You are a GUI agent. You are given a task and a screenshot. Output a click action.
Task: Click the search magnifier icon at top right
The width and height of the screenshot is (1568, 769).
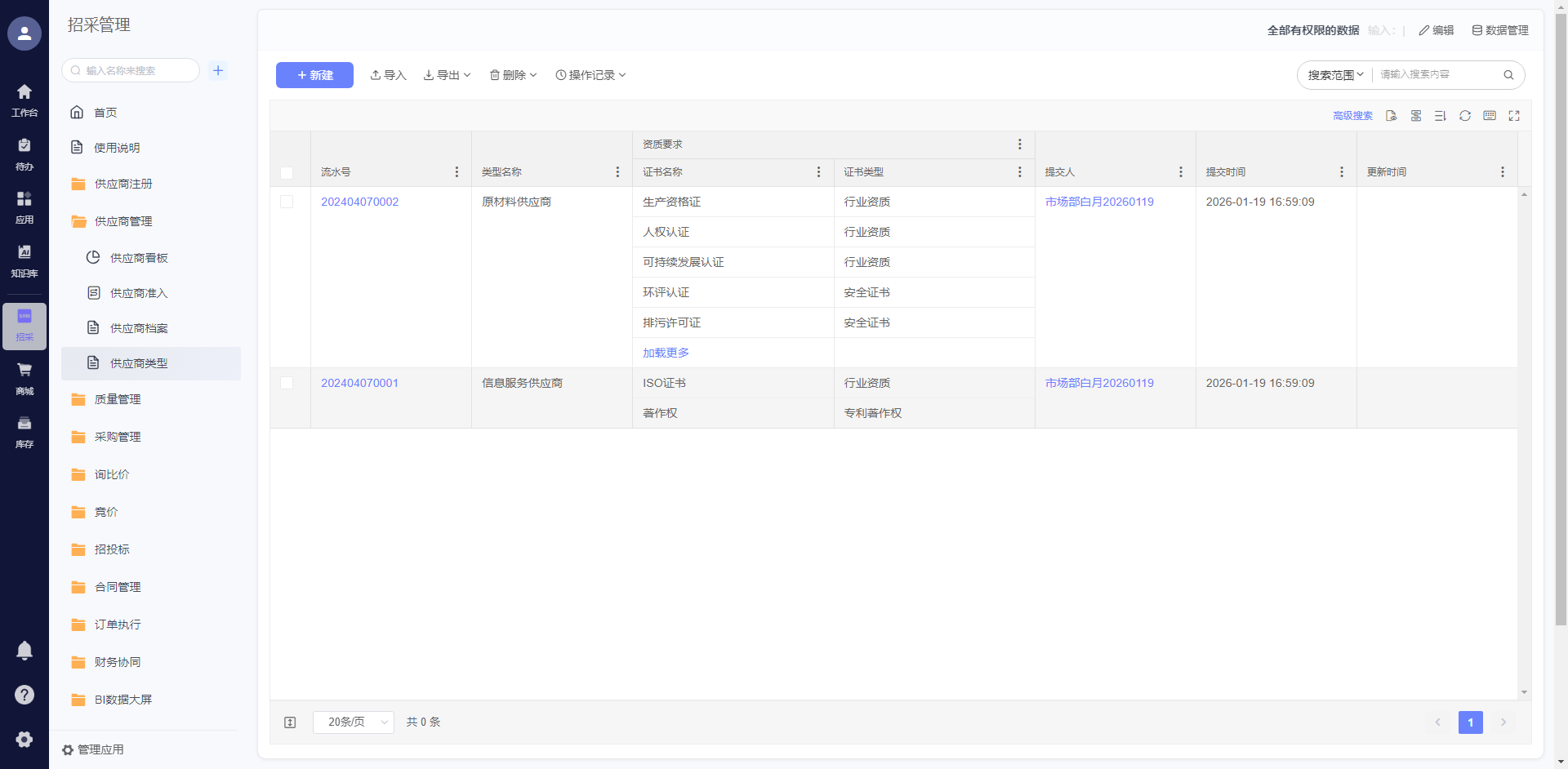click(x=1508, y=75)
